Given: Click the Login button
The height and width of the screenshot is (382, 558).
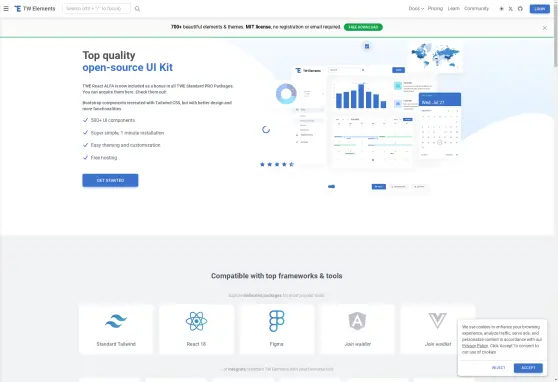Looking at the screenshot, I should click(x=539, y=9).
